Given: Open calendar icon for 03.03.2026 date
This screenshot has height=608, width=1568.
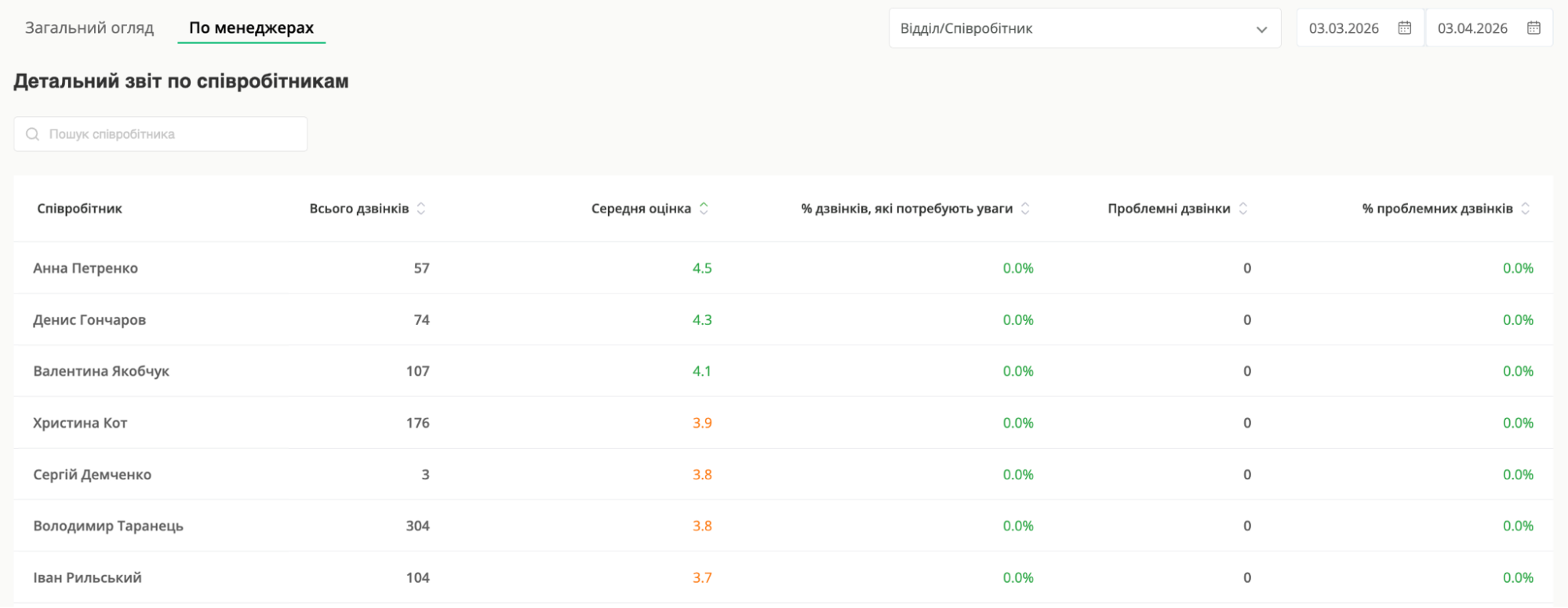Looking at the screenshot, I should (x=1405, y=28).
